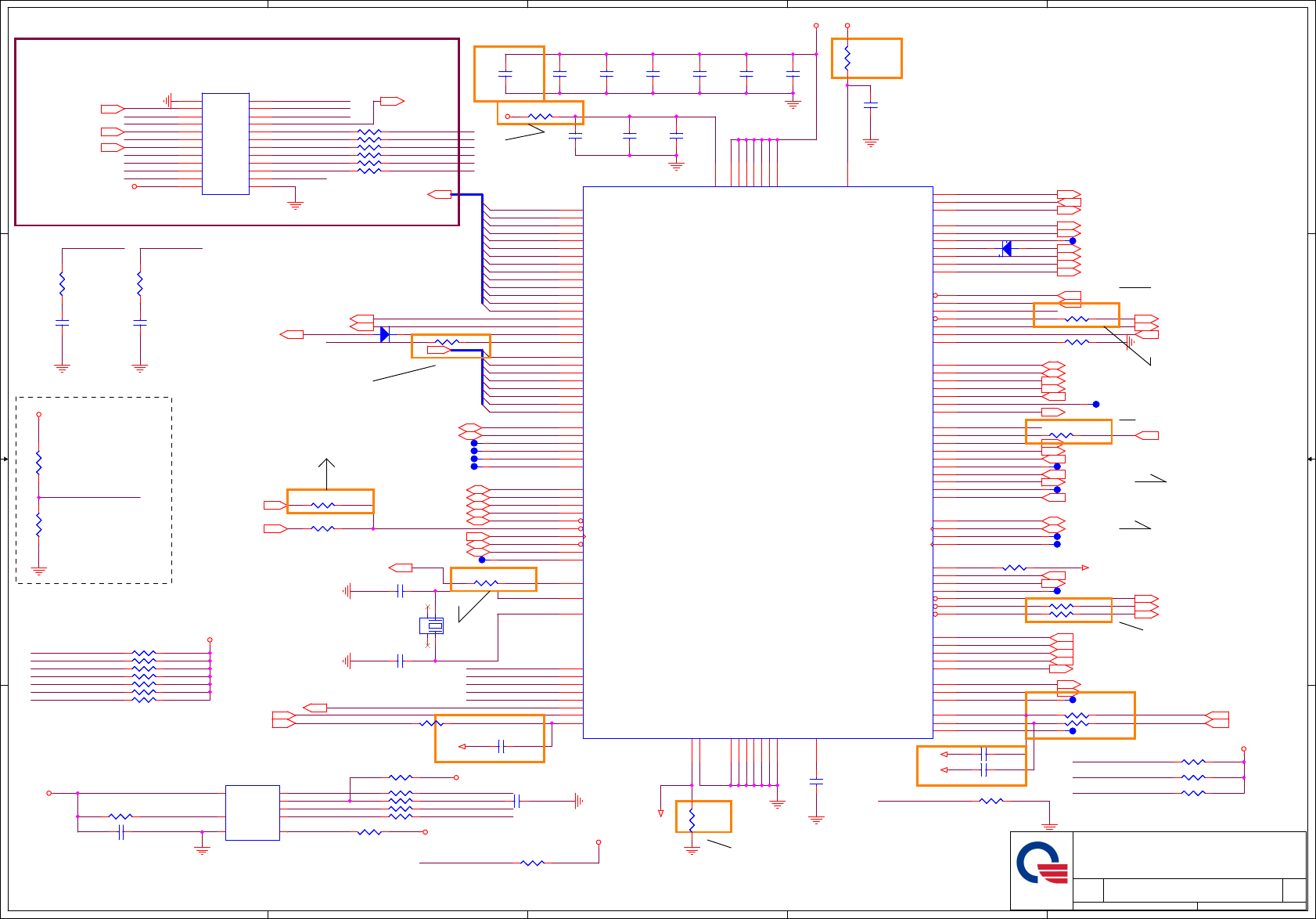
Task: Select the lone capacitor in top-left orange box
Action: [x=505, y=74]
